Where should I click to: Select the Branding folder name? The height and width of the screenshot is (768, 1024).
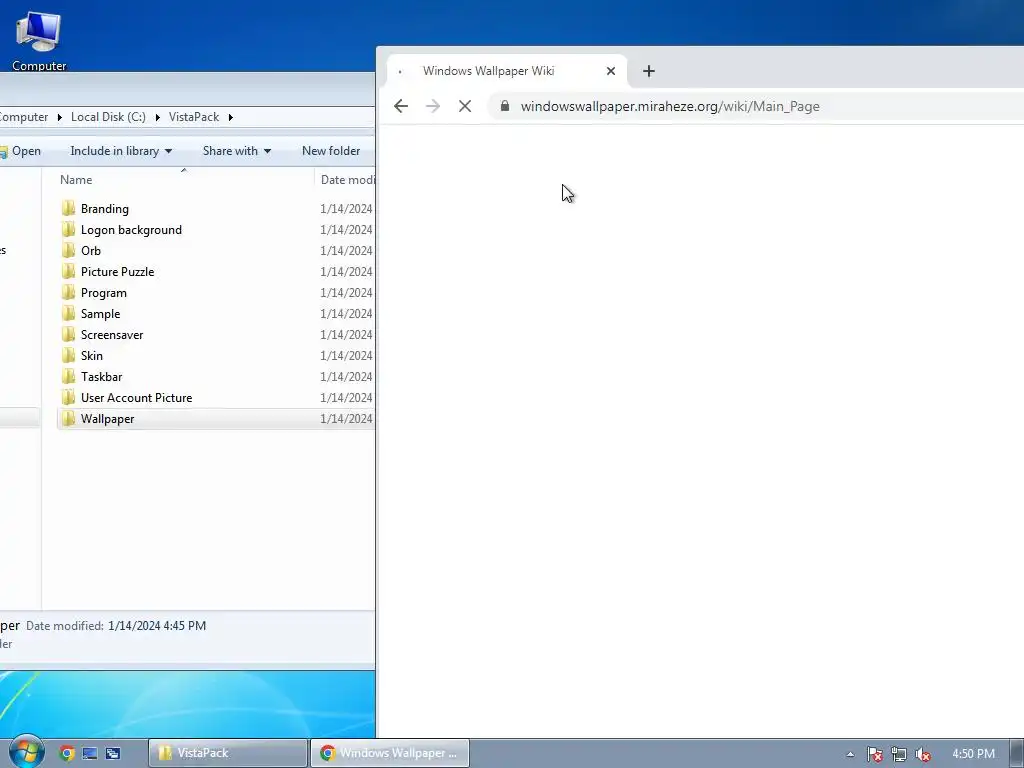point(104,209)
